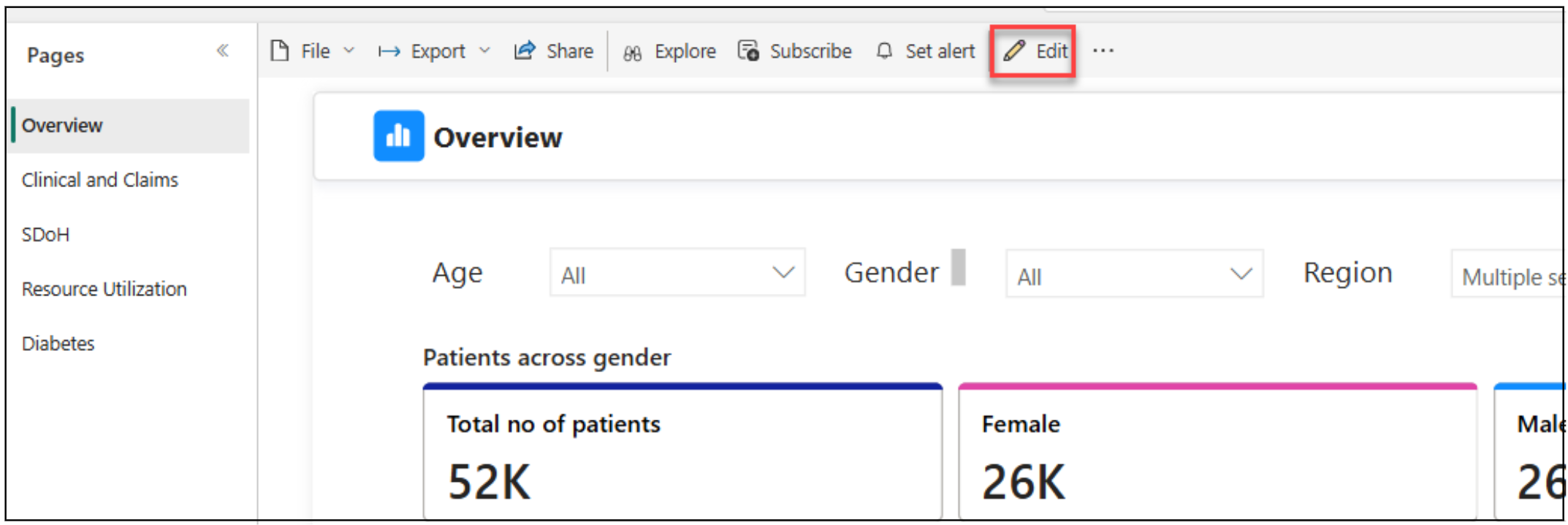Click the Export arrow icon
The width and height of the screenshot is (1568, 525).
(389, 51)
